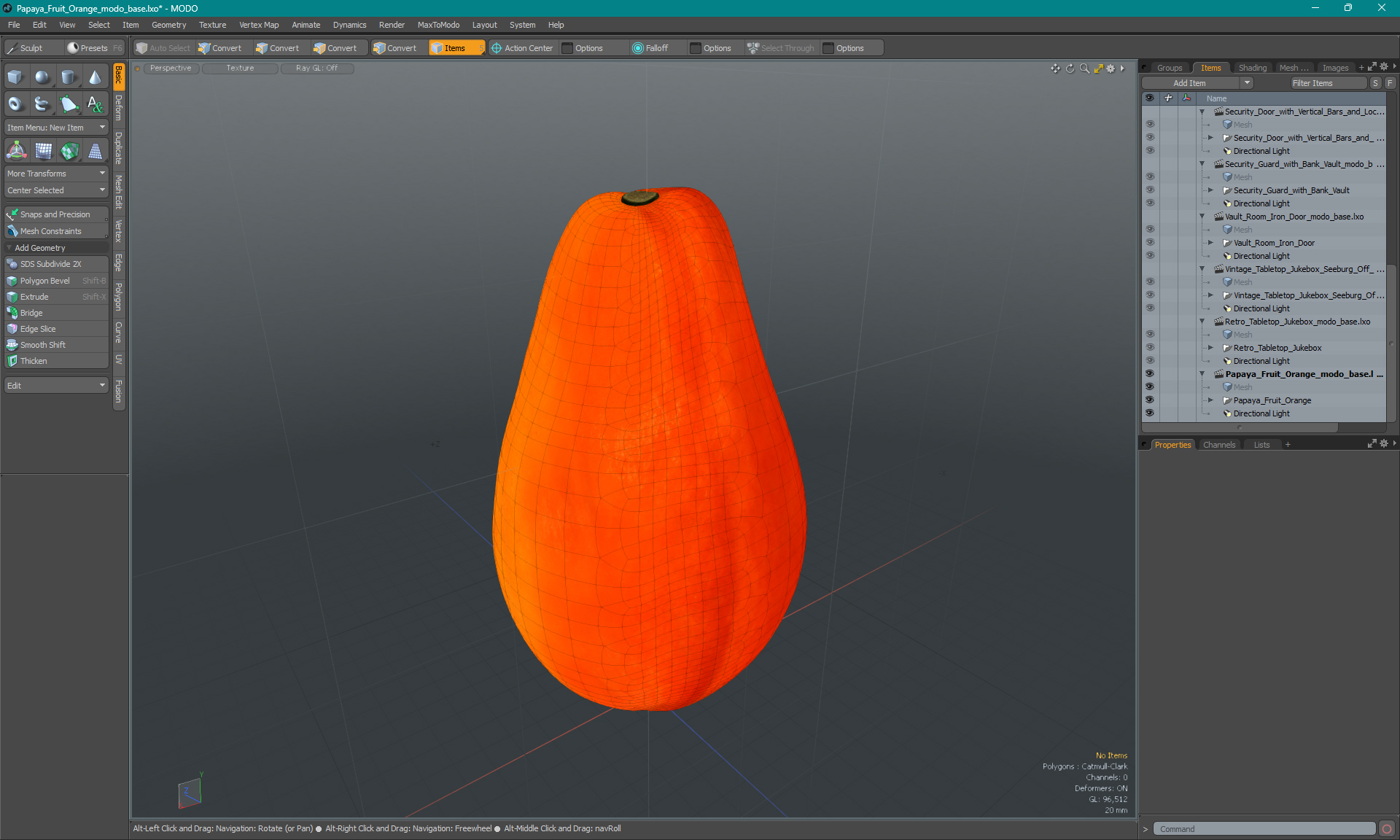Select the Pen polygon tool
Image resolution: width=1400 pixels, height=840 pixels.
click(x=69, y=104)
